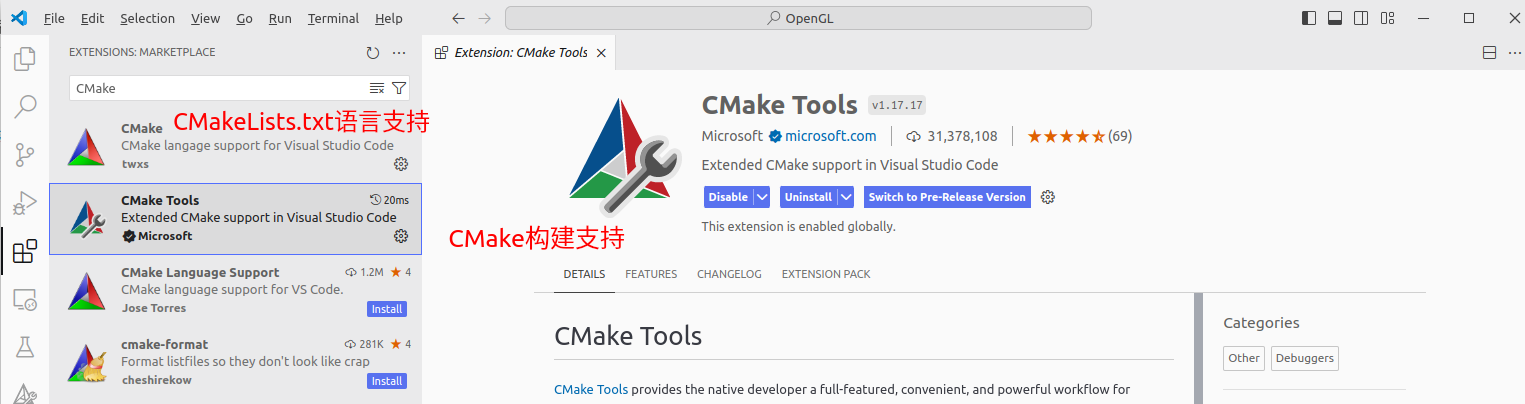Click the 31,378,108 install count
Image resolution: width=1525 pixels, height=404 pixels.
[x=952, y=136]
